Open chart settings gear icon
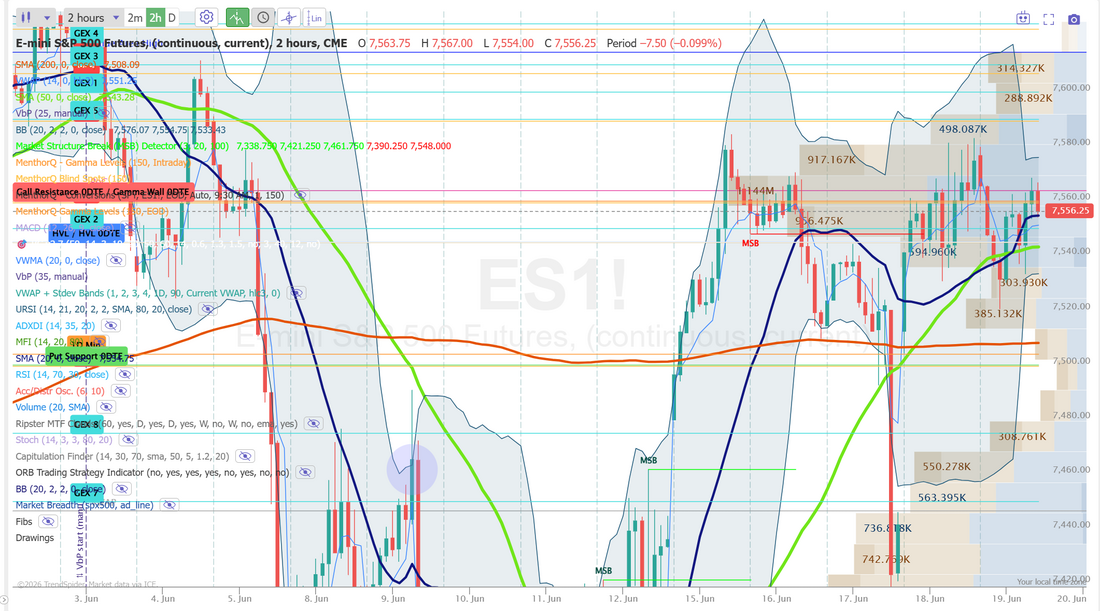Viewport: 1100px width, 611px height. click(206, 18)
